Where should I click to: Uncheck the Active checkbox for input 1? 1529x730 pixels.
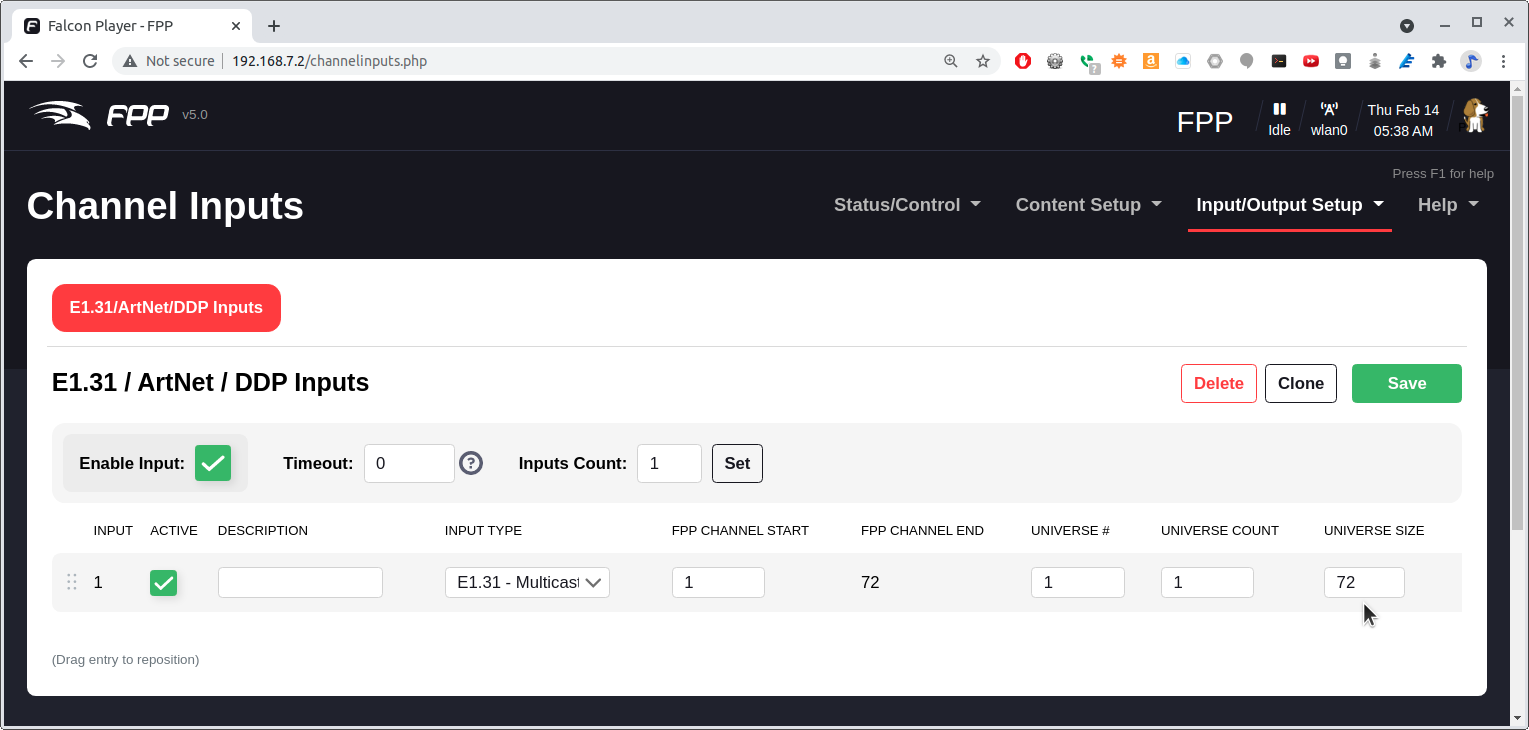pyautogui.click(x=164, y=582)
